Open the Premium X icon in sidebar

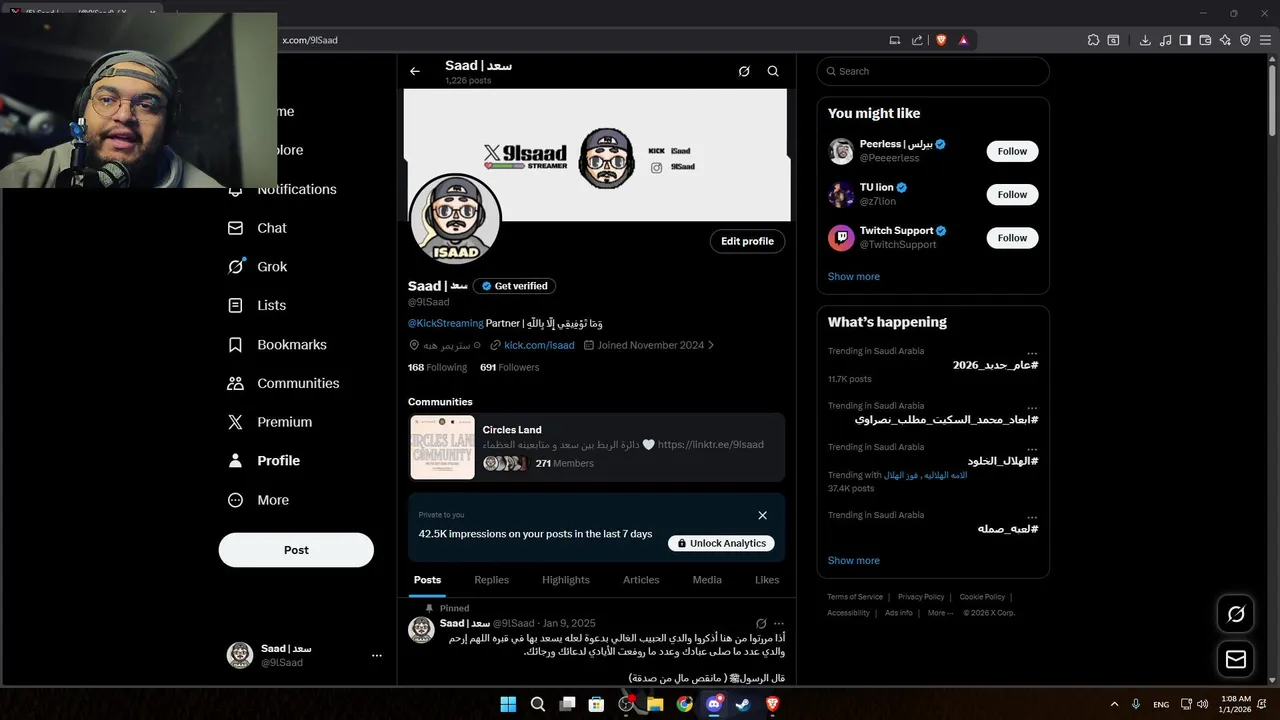(236, 422)
